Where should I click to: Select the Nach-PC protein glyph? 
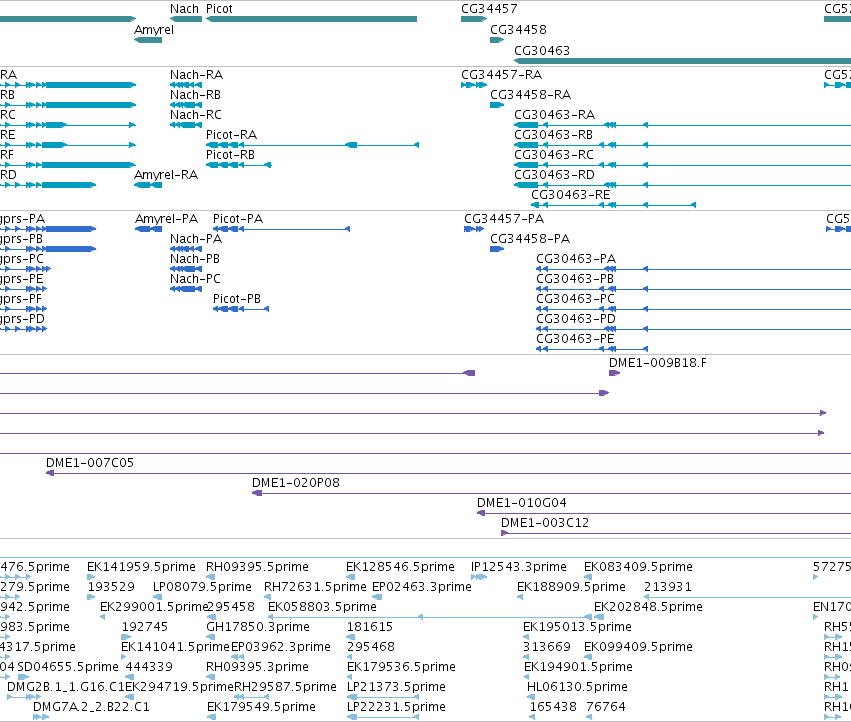[x=186, y=289]
